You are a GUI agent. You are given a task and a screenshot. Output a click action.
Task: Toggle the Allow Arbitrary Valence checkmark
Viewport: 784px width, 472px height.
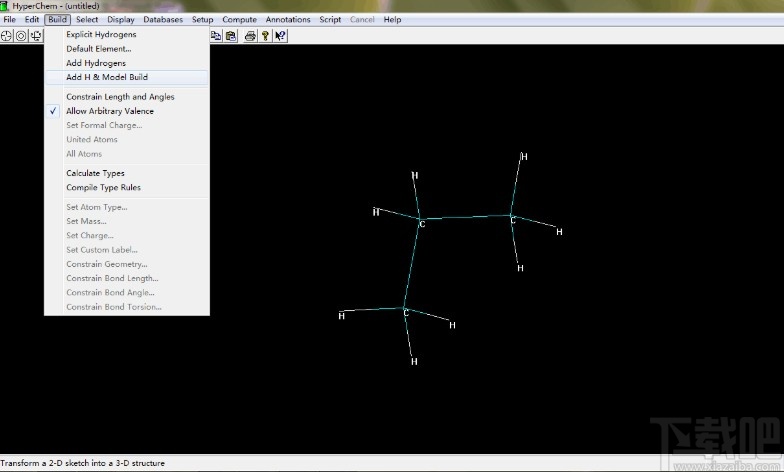[x=52, y=111]
